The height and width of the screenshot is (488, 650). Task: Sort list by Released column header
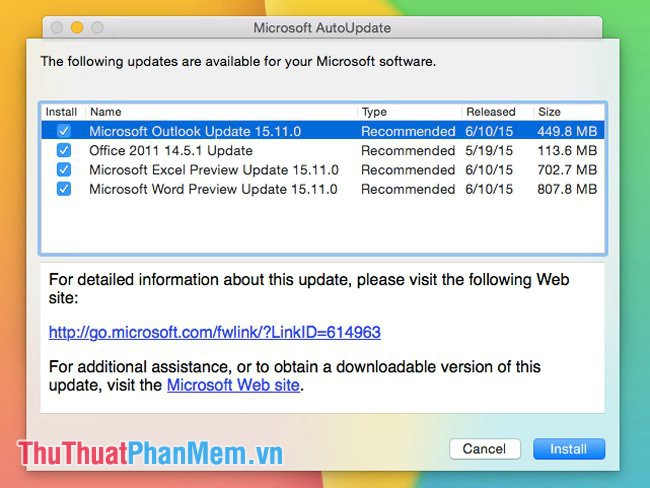click(x=498, y=112)
